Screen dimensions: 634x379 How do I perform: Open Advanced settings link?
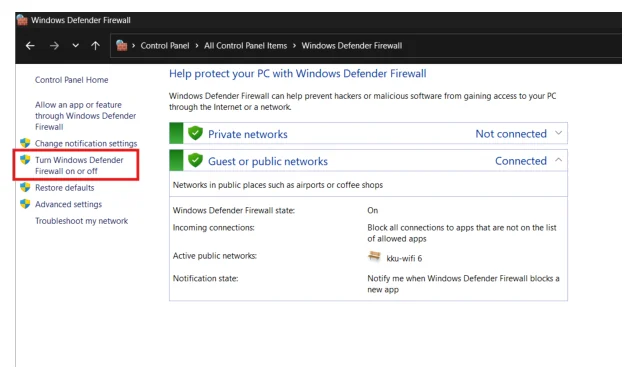click(68, 204)
